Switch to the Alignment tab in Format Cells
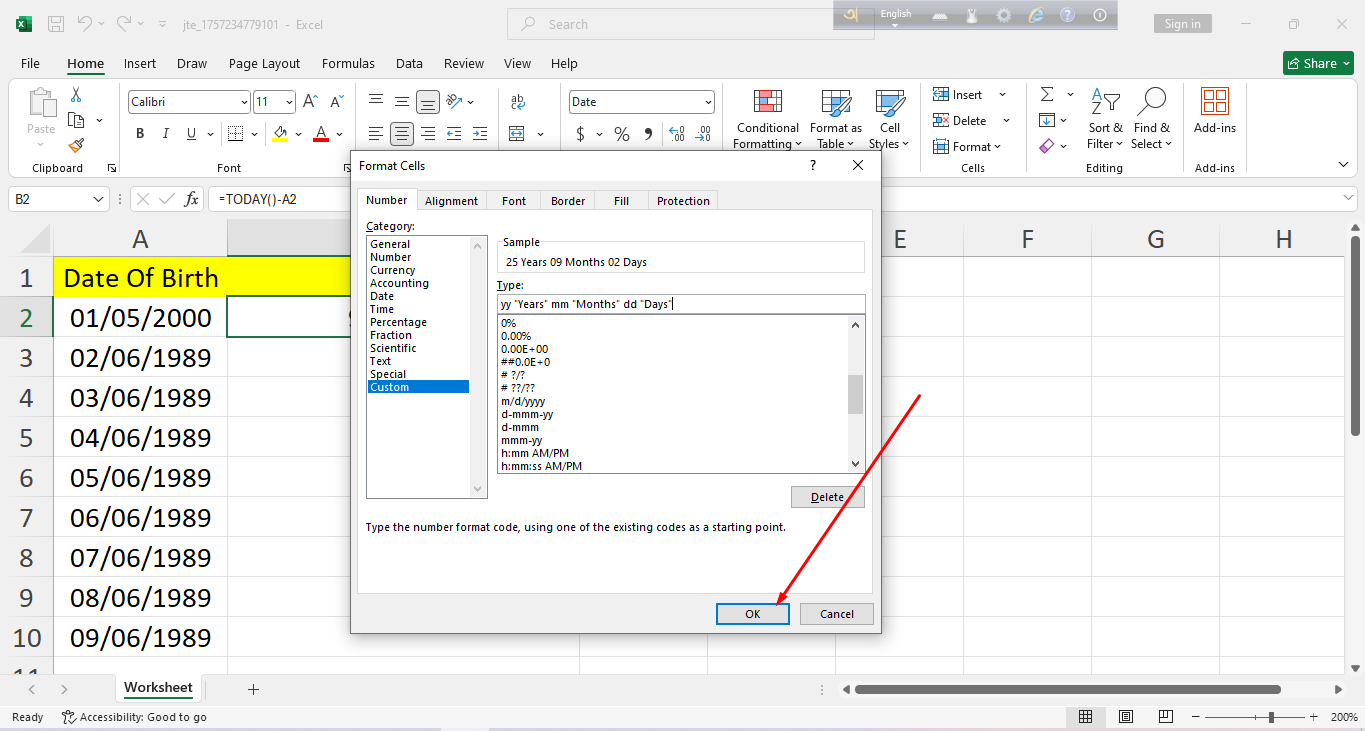The height and width of the screenshot is (731, 1365). [451, 201]
